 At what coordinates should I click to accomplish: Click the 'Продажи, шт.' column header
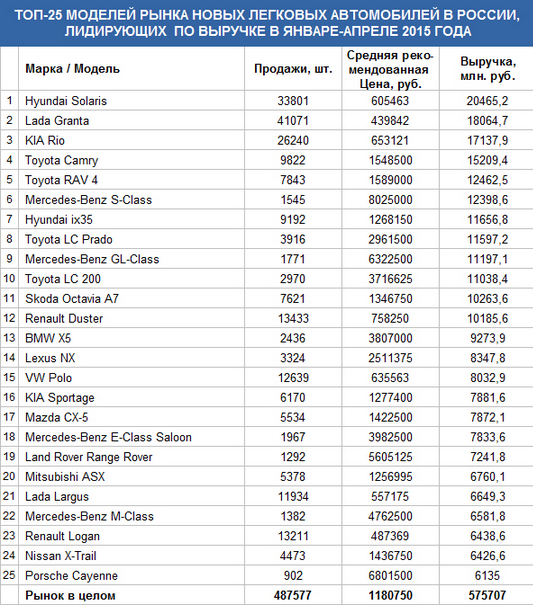[x=293, y=69]
